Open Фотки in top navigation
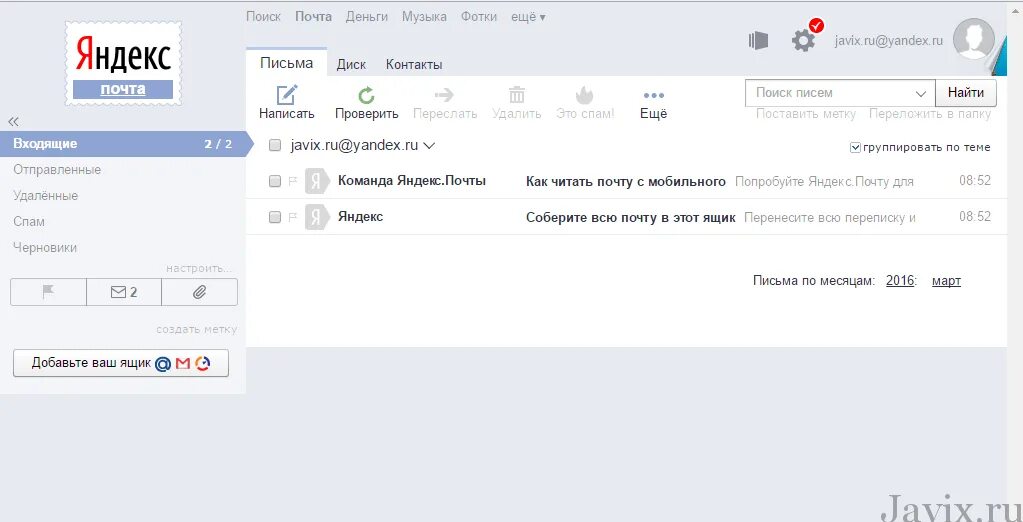The width and height of the screenshot is (1023, 522). [x=479, y=17]
